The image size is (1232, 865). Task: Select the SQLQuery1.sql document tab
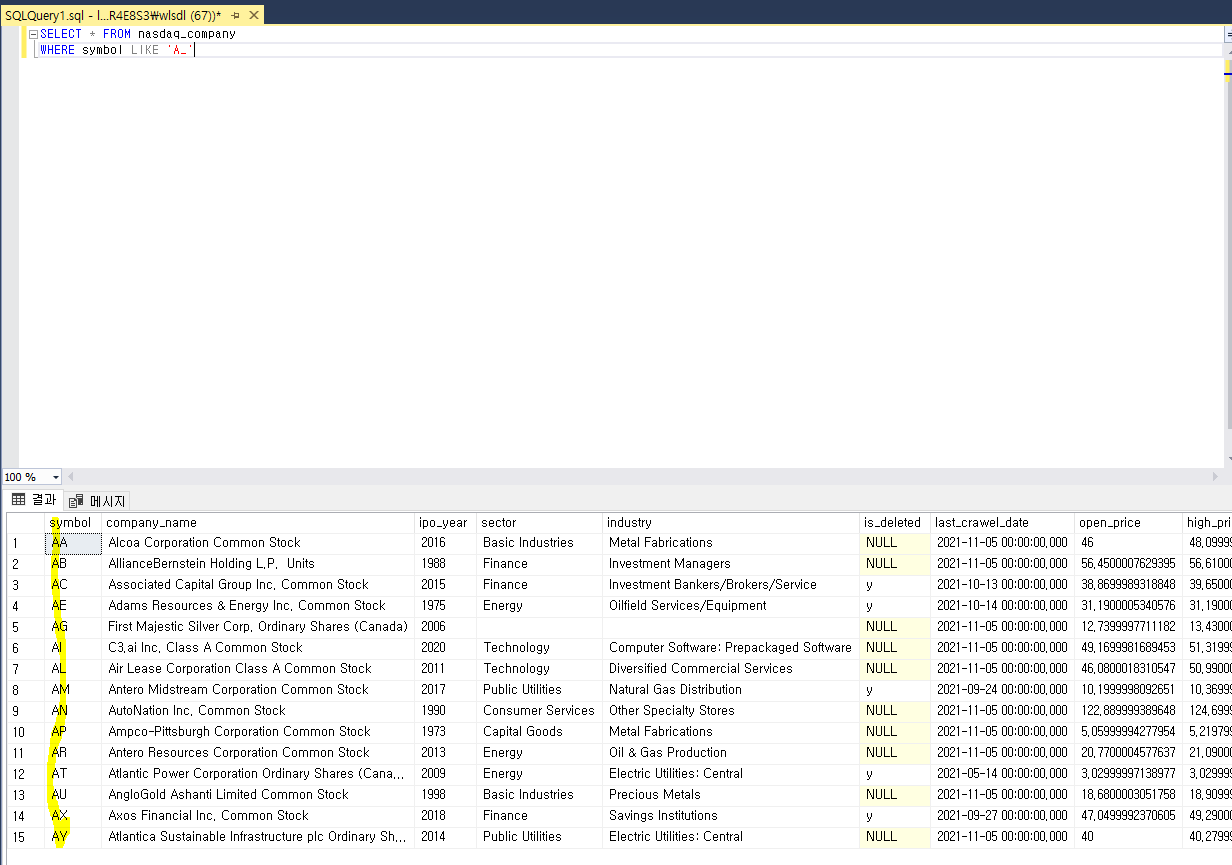(x=113, y=16)
